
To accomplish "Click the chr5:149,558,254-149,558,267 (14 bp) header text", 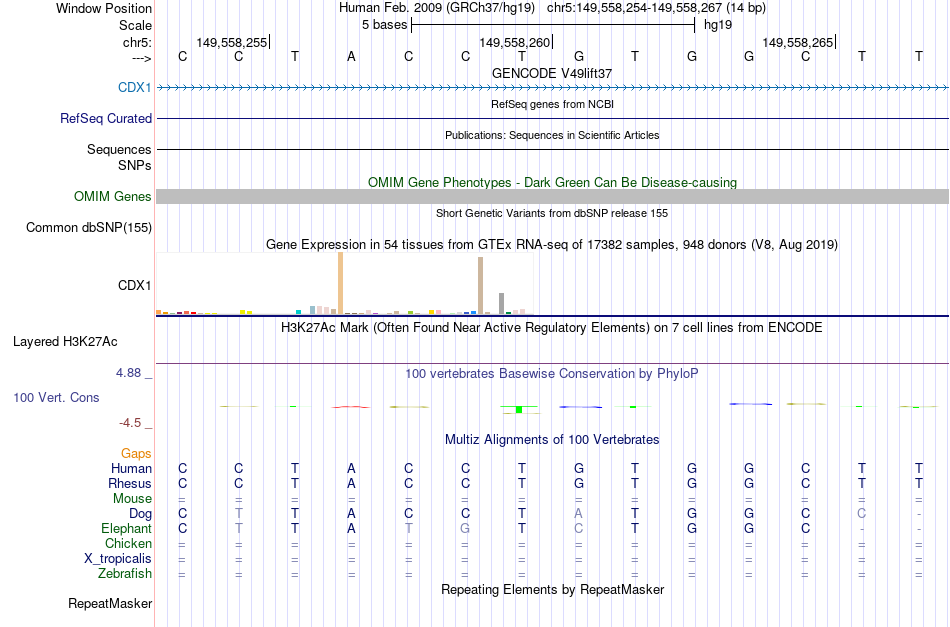I will pyautogui.click(x=656, y=8).
